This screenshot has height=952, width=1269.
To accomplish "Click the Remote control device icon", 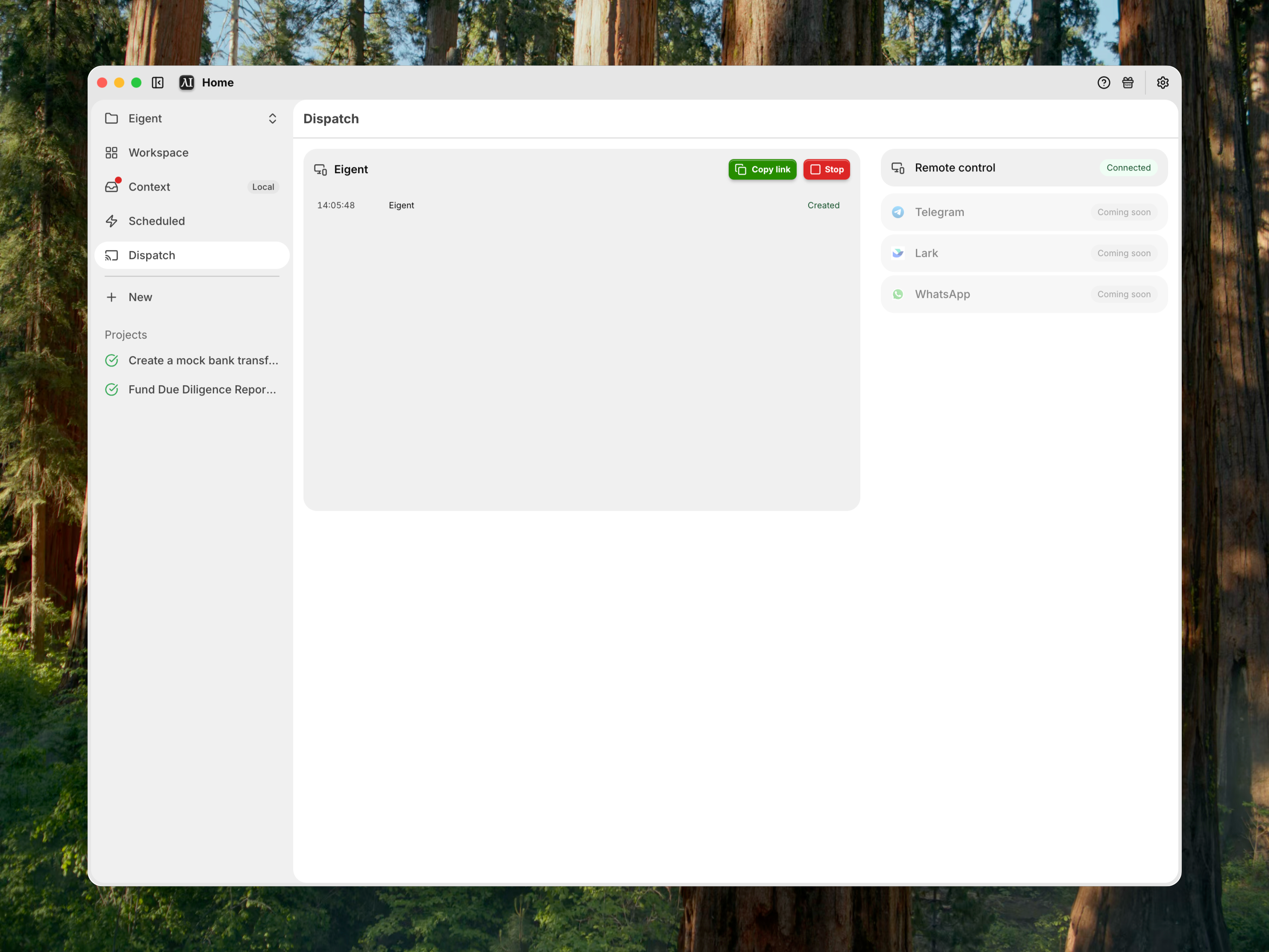I will tap(898, 168).
